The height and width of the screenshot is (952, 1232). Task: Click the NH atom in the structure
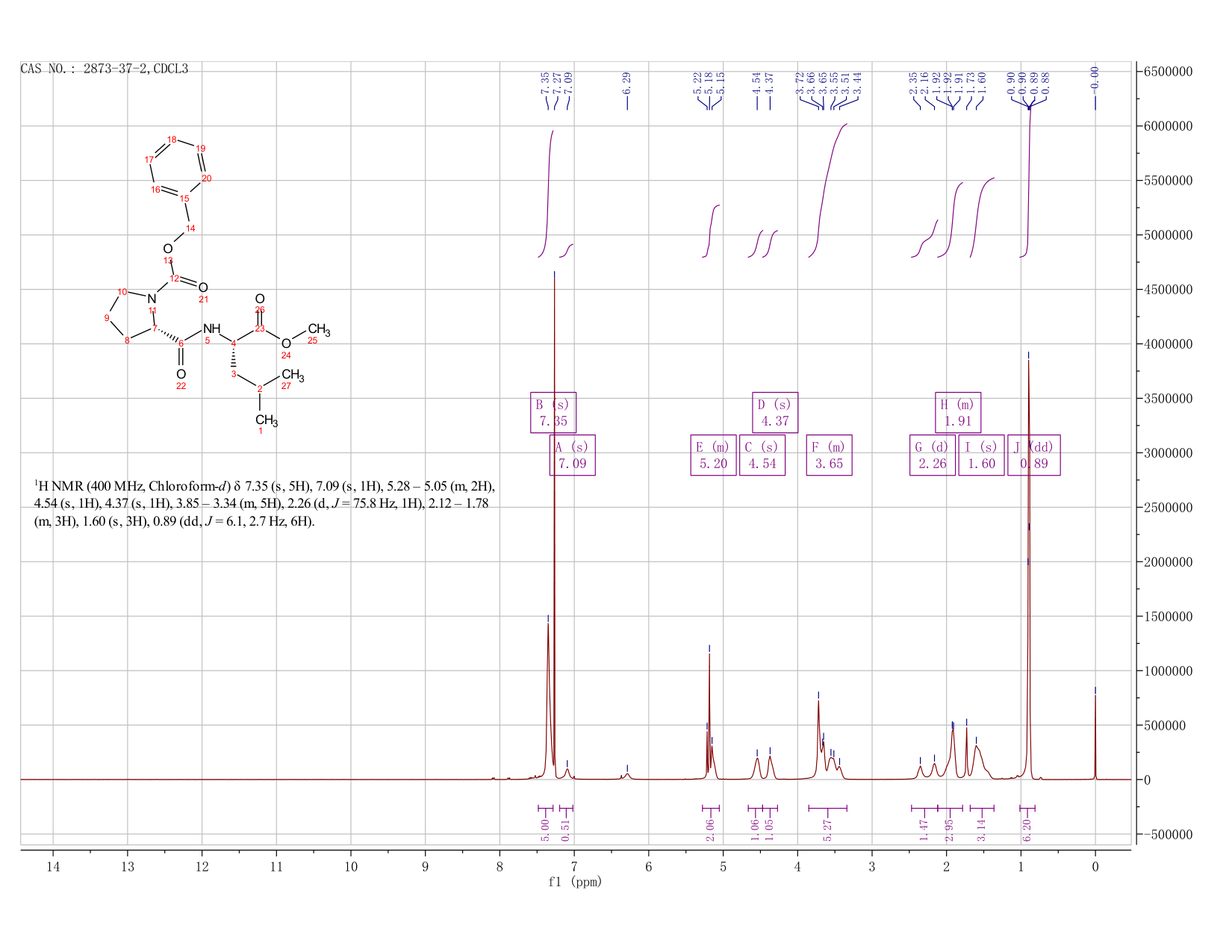(212, 329)
